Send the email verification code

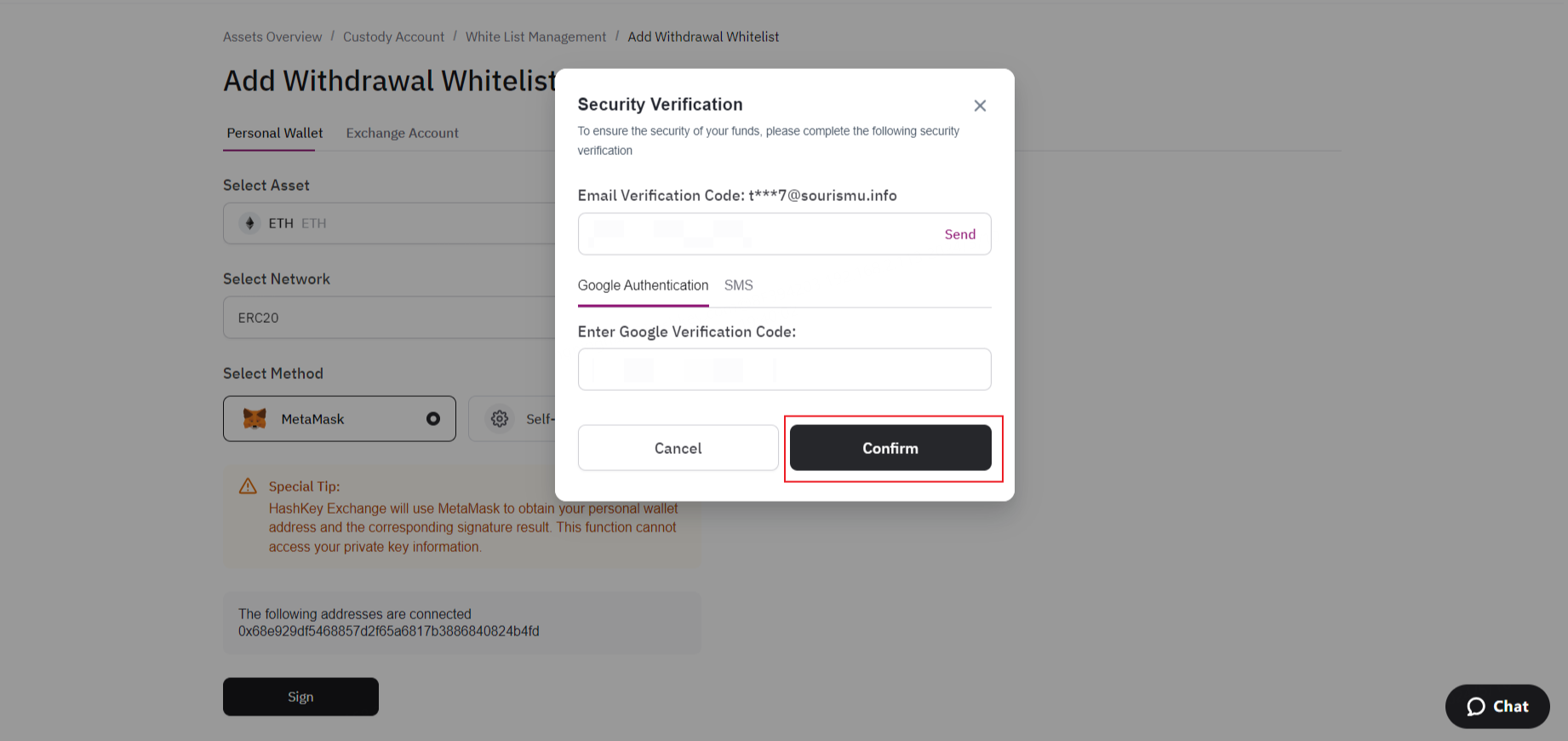point(959,234)
